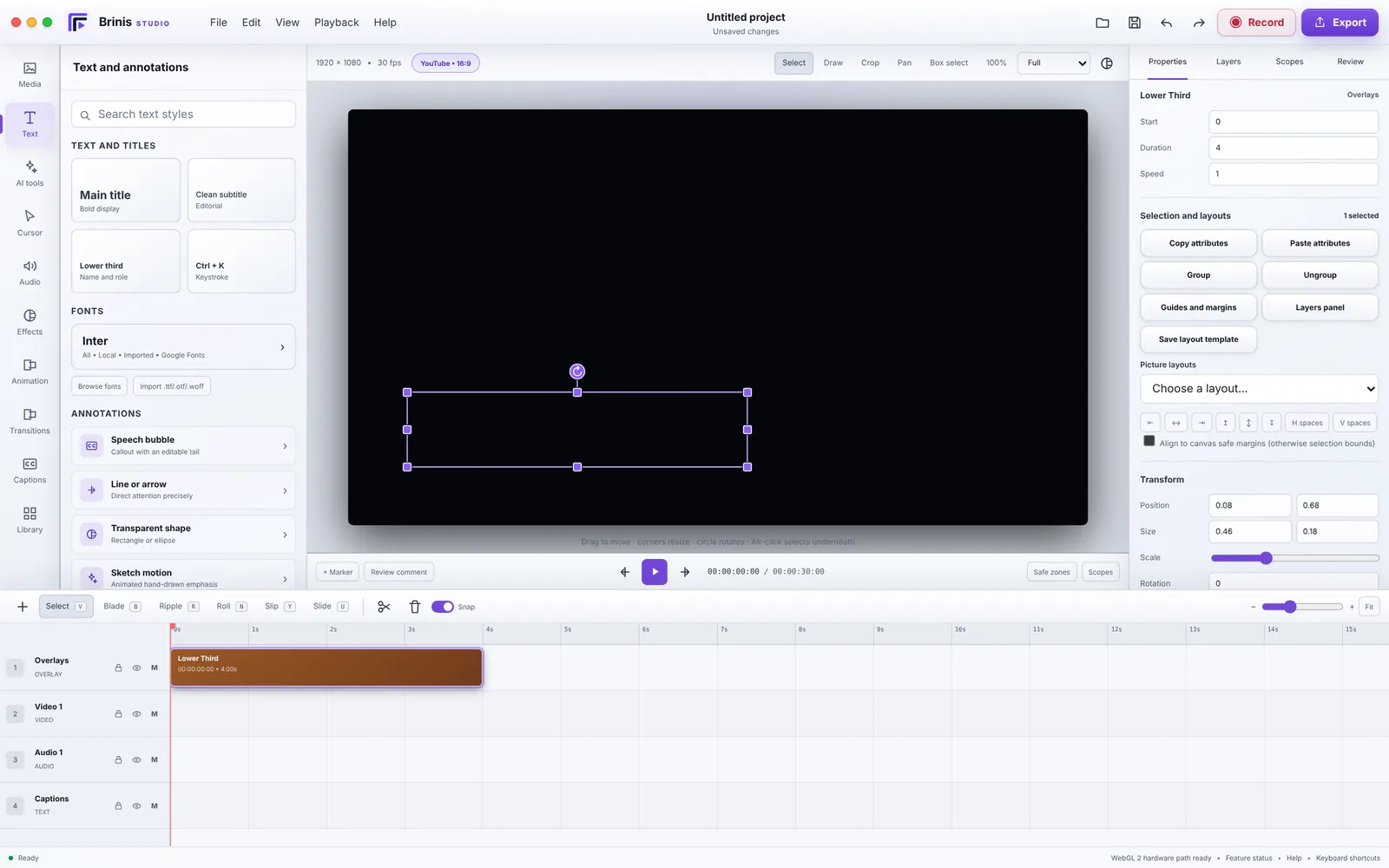Open the Captions sidebar panel
The width and height of the screenshot is (1389, 868).
[x=30, y=470]
